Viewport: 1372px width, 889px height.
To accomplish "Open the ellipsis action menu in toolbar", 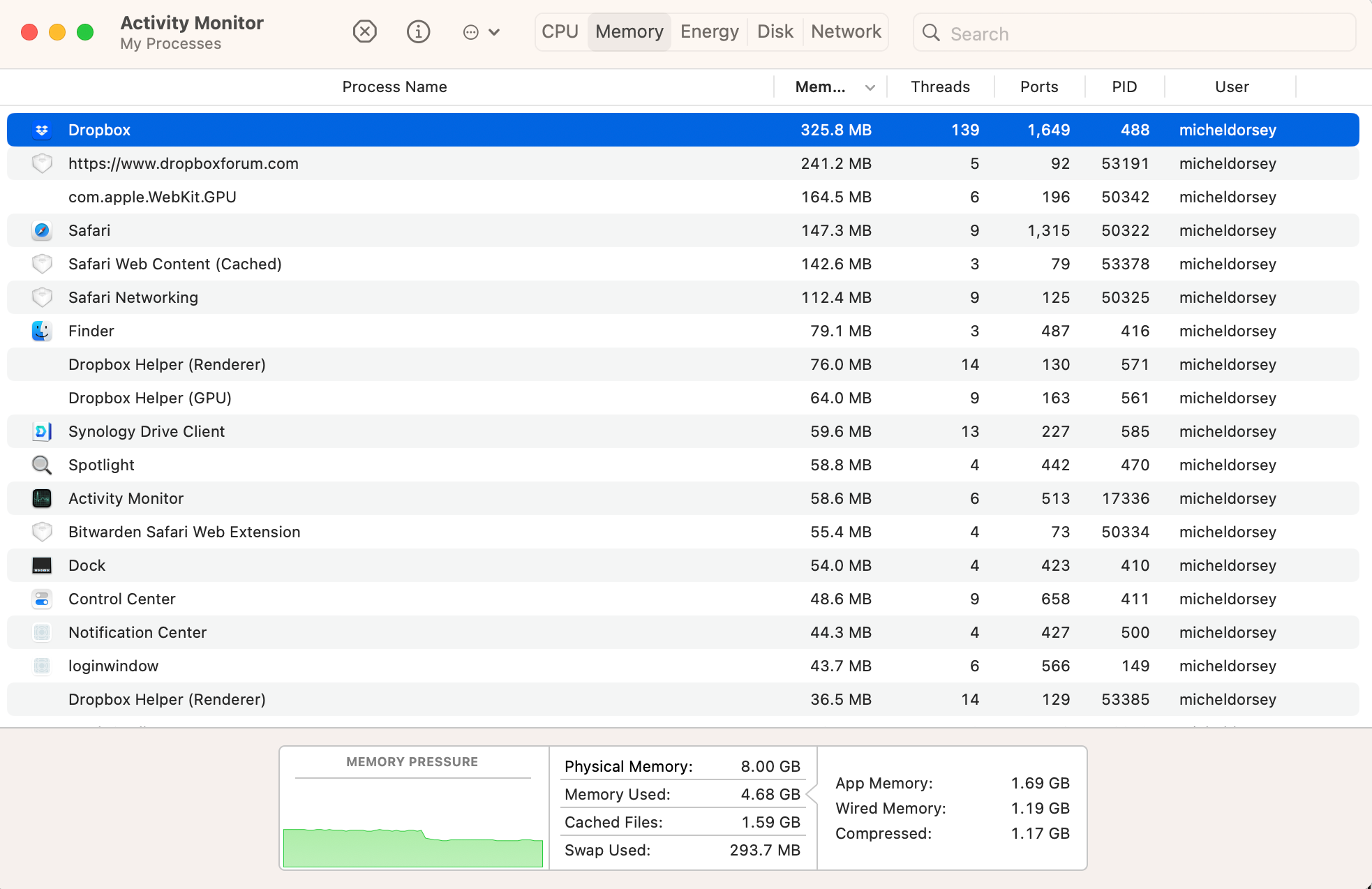I will point(481,32).
